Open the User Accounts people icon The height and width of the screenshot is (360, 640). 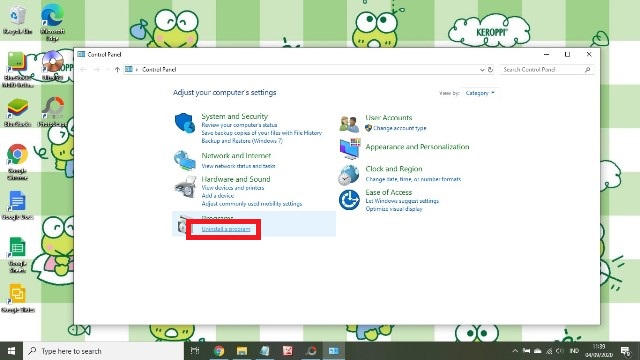[x=349, y=124]
